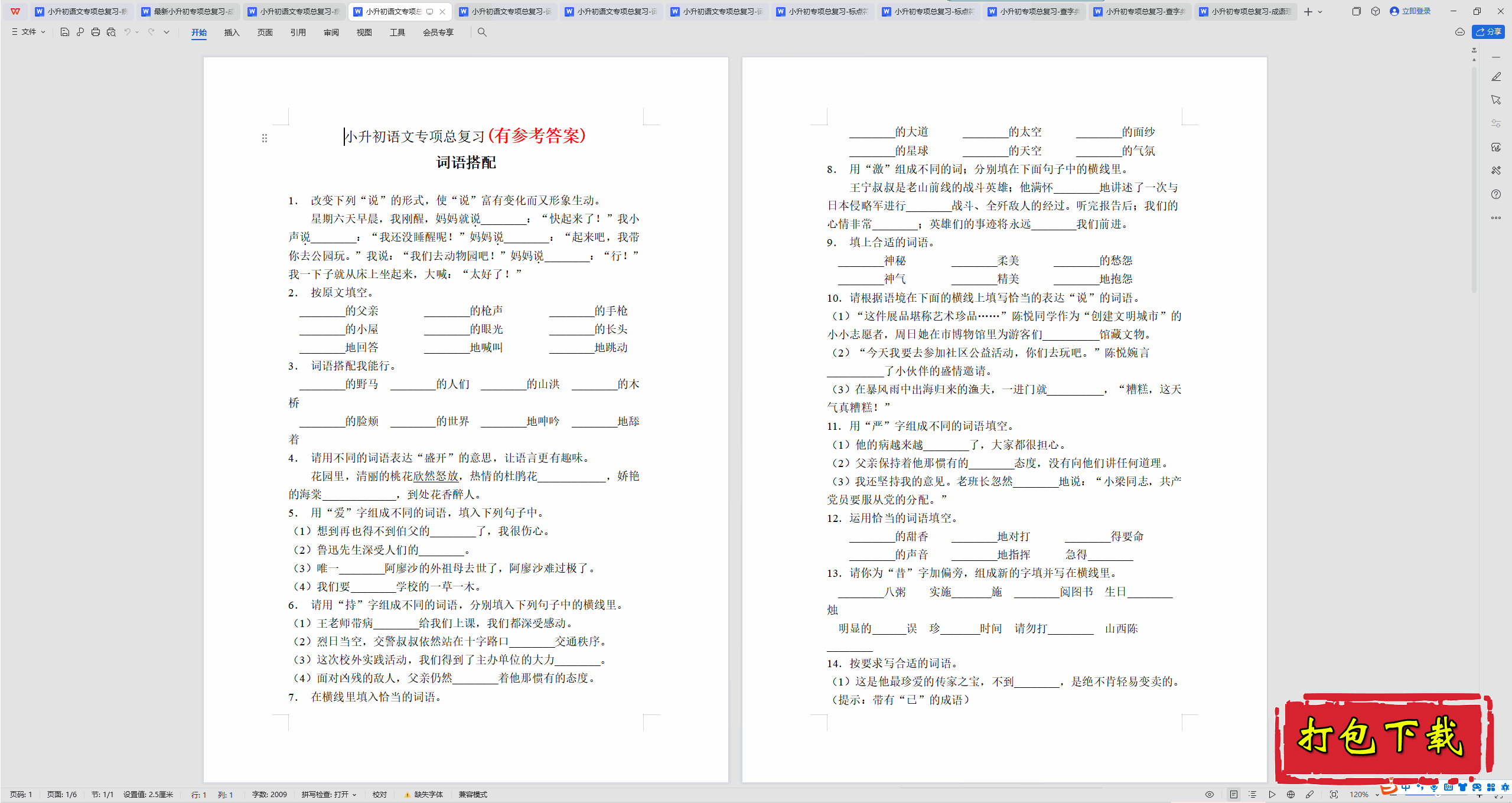Open the settings sliders tool in right sidebar
Screen dimensions: 1512x803
(x=1496, y=123)
